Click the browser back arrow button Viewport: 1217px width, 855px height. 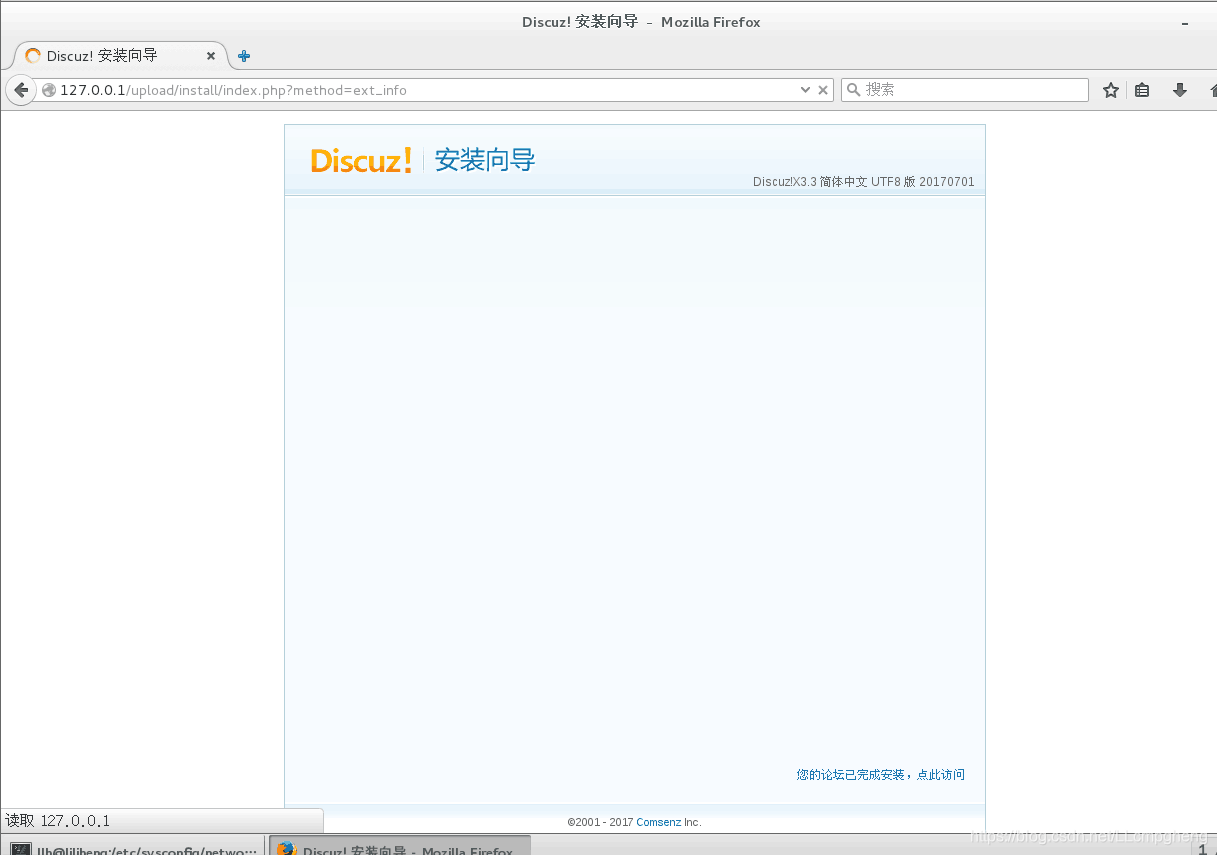click(x=21, y=90)
